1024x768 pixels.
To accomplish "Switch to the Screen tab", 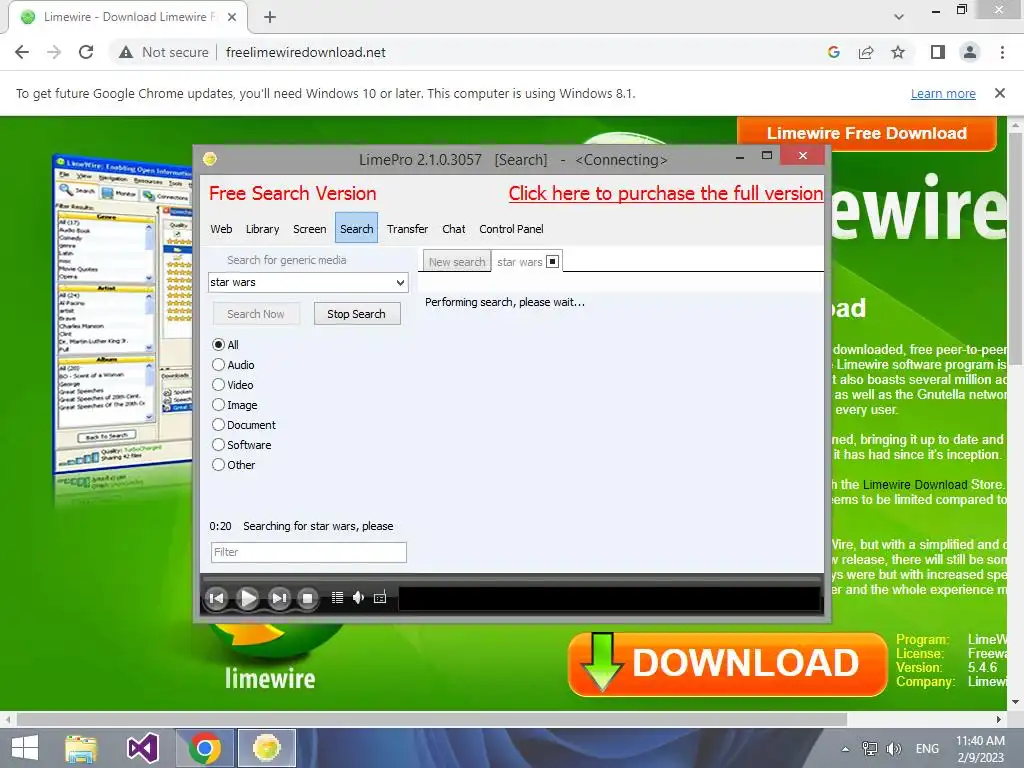I will [x=310, y=229].
